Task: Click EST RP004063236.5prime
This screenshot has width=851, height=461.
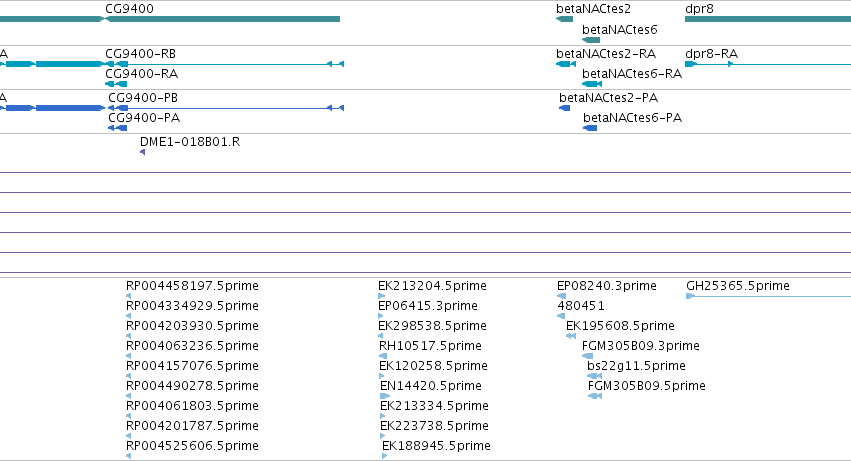Action: click(192, 346)
